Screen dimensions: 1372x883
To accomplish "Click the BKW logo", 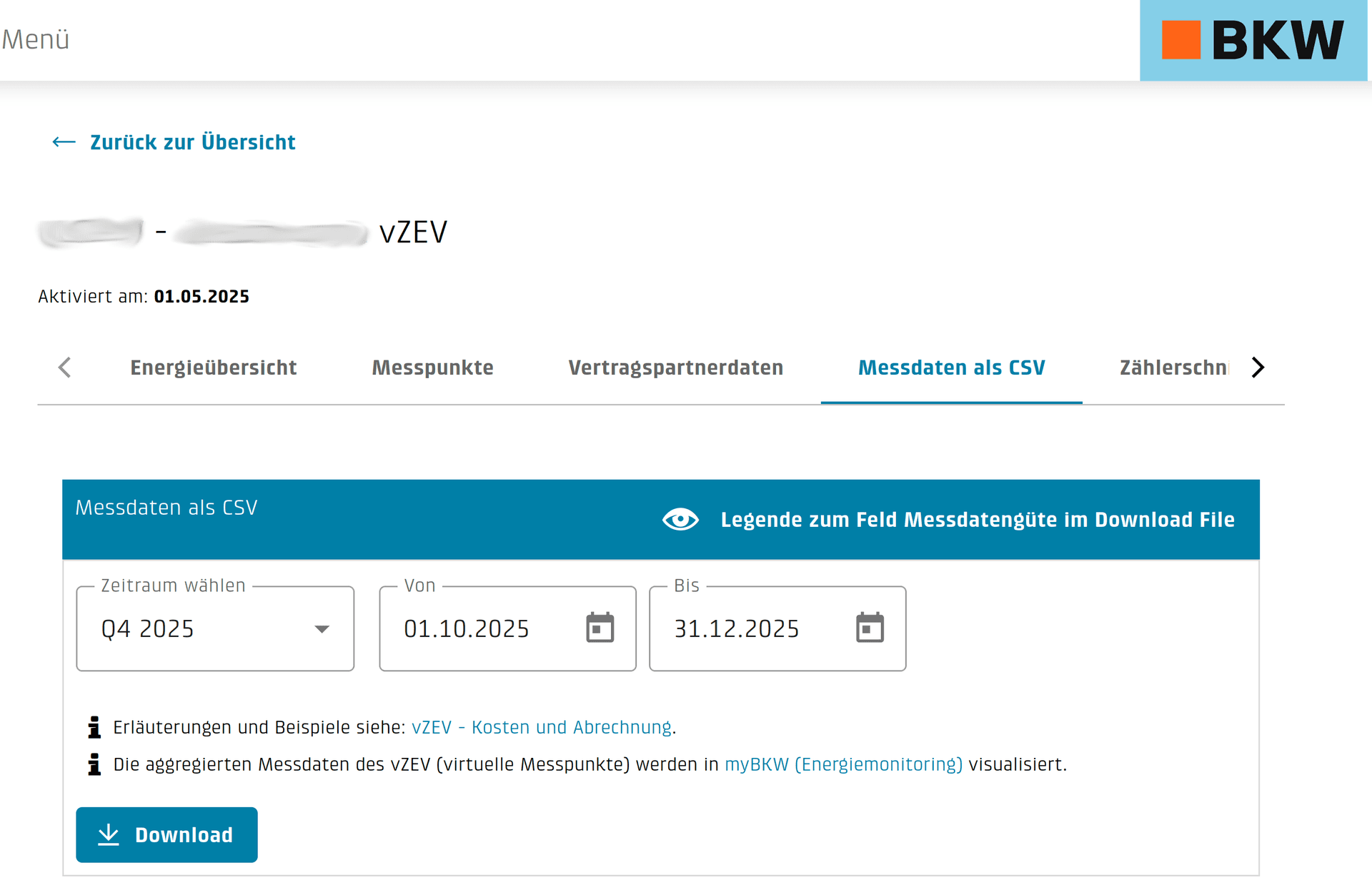I will click(x=1253, y=40).
